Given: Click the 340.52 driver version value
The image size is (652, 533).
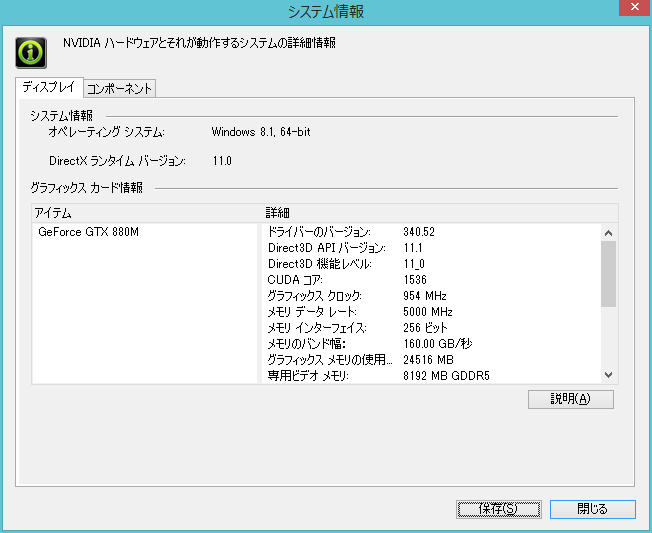Looking at the screenshot, I should [419, 232].
